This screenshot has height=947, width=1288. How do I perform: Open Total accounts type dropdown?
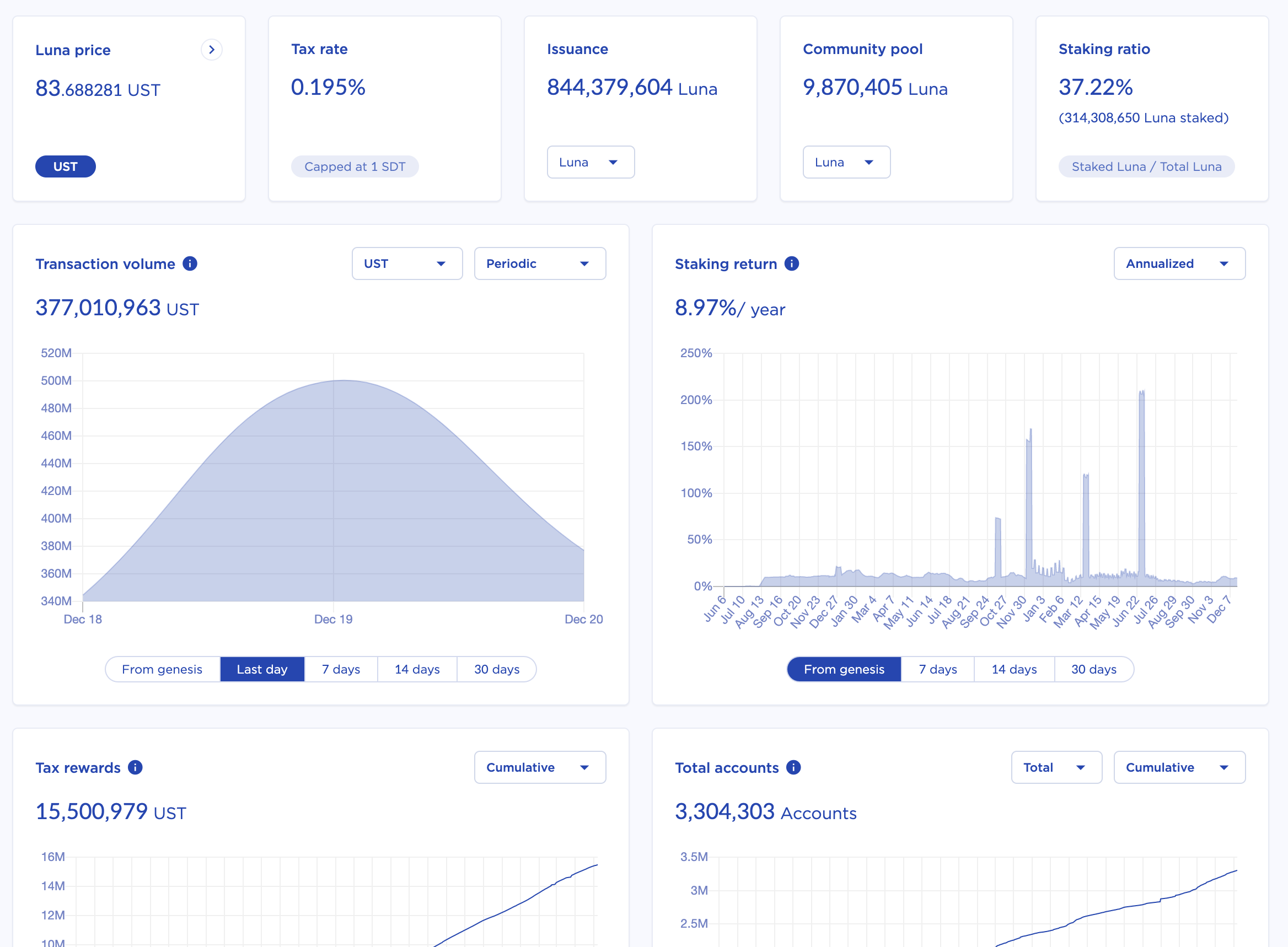coord(1056,767)
